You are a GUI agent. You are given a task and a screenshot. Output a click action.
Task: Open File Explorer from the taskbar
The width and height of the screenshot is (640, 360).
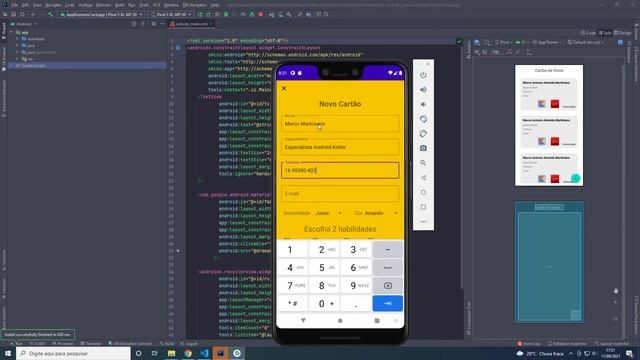click(171, 353)
